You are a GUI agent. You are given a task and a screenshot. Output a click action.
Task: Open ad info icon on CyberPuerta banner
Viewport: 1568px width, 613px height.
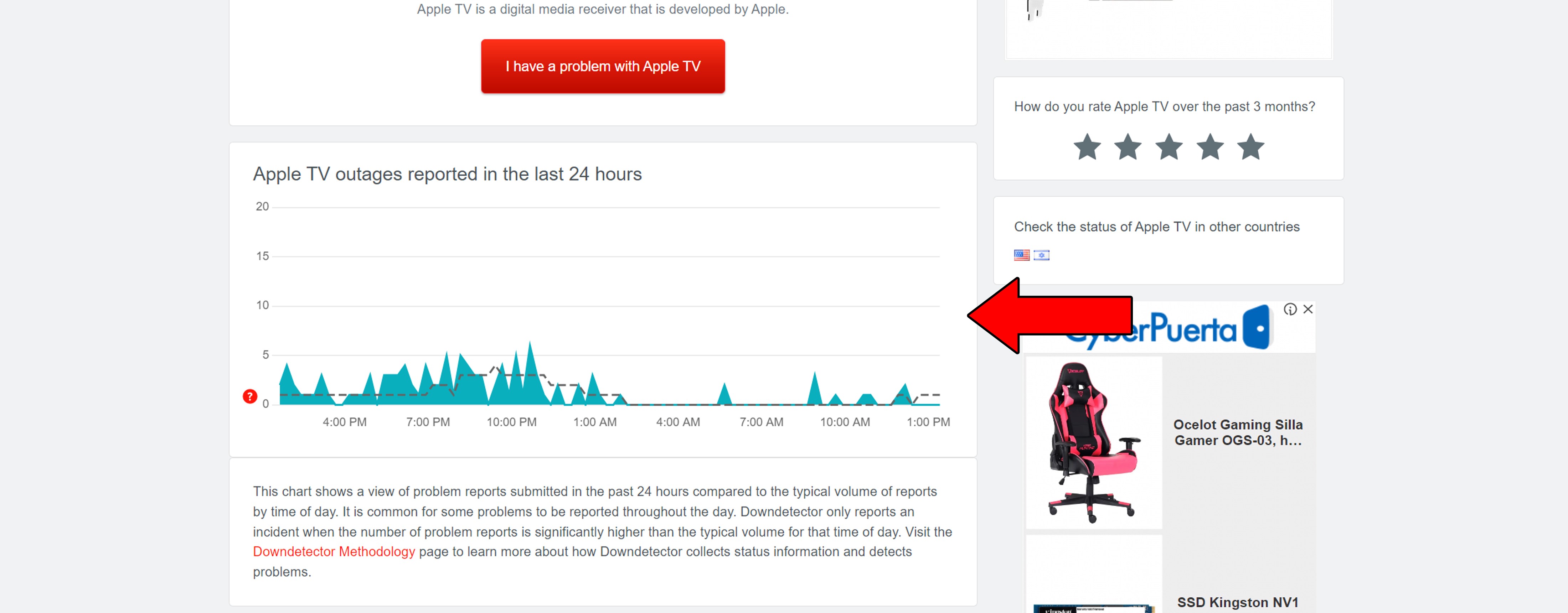pyautogui.click(x=1290, y=309)
